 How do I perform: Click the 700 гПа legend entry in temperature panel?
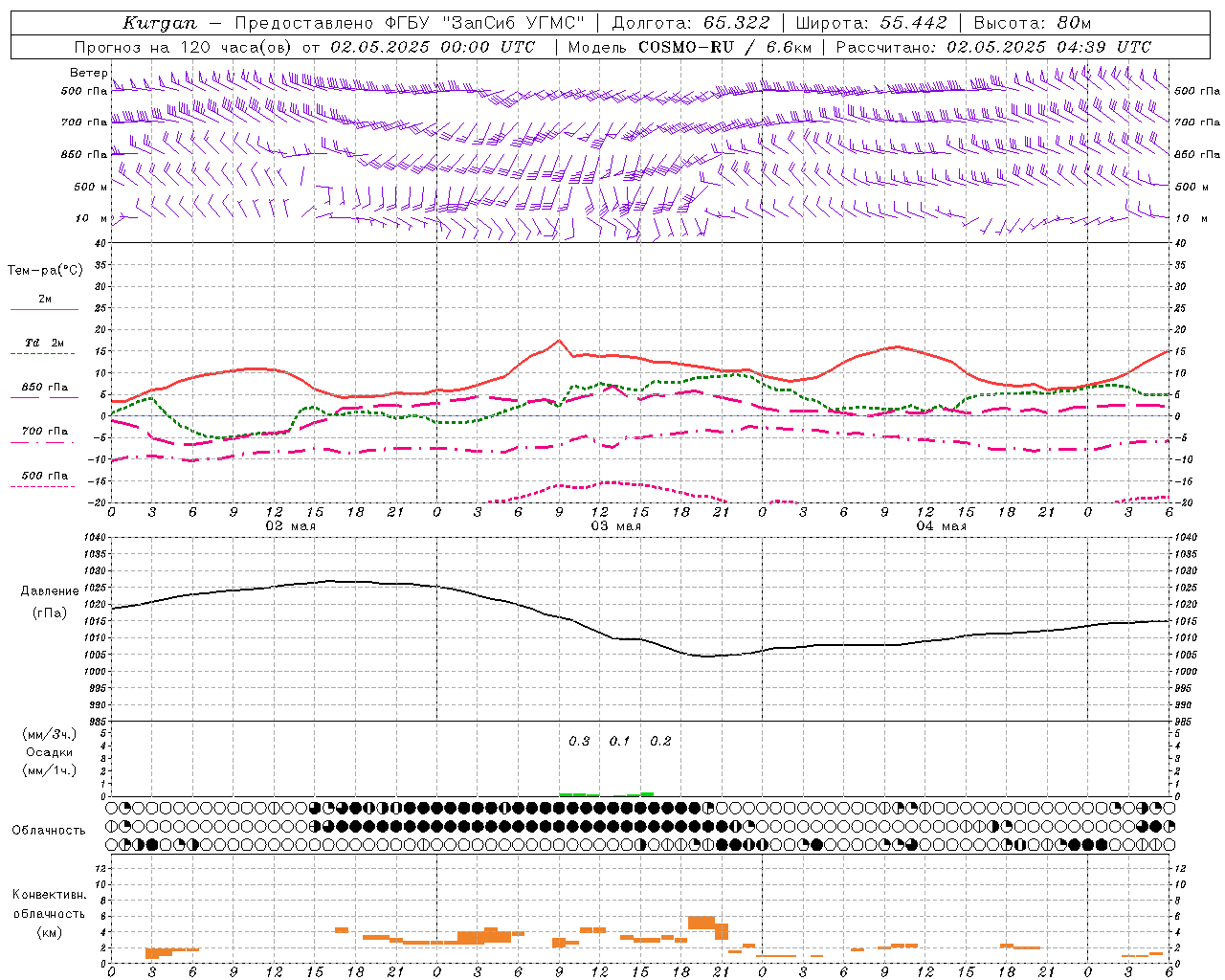pos(45,431)
